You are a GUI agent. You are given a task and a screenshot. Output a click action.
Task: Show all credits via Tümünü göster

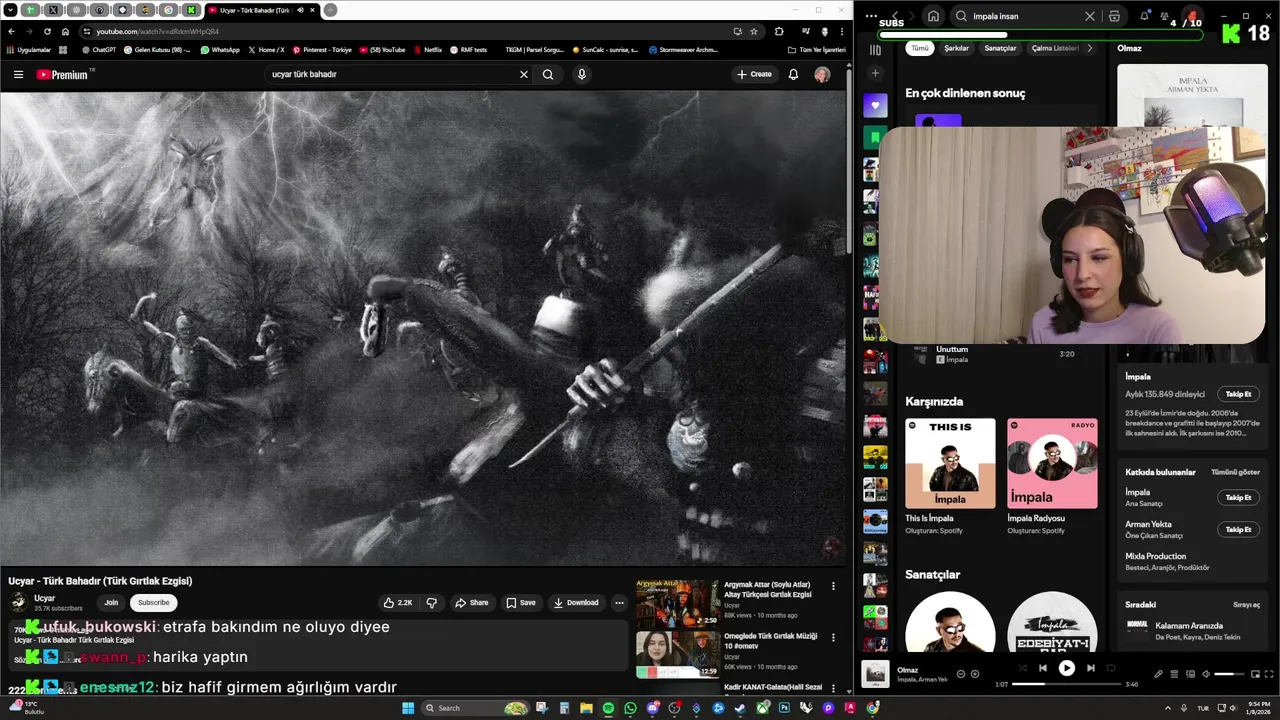pos(1235,472)
